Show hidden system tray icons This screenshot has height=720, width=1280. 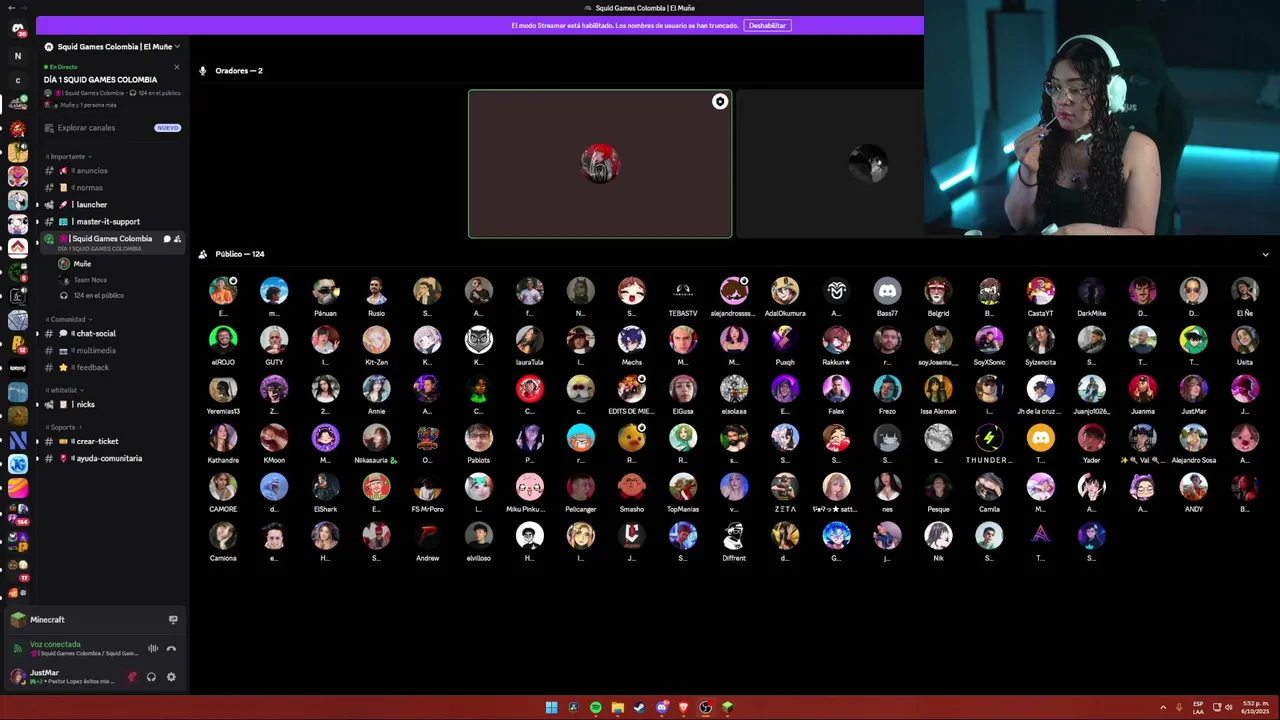coord(1163,708)
